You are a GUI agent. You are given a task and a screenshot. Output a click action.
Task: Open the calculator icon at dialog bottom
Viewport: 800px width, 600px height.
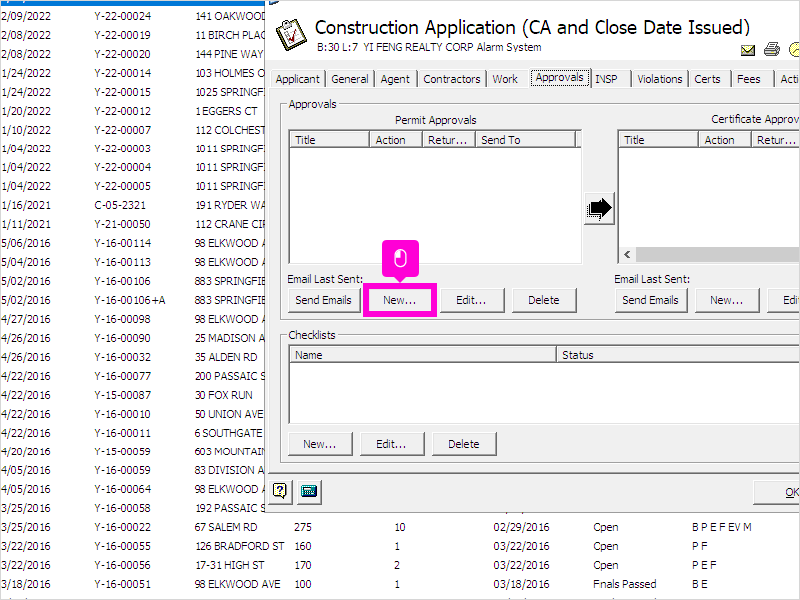[x=309, y=491]
